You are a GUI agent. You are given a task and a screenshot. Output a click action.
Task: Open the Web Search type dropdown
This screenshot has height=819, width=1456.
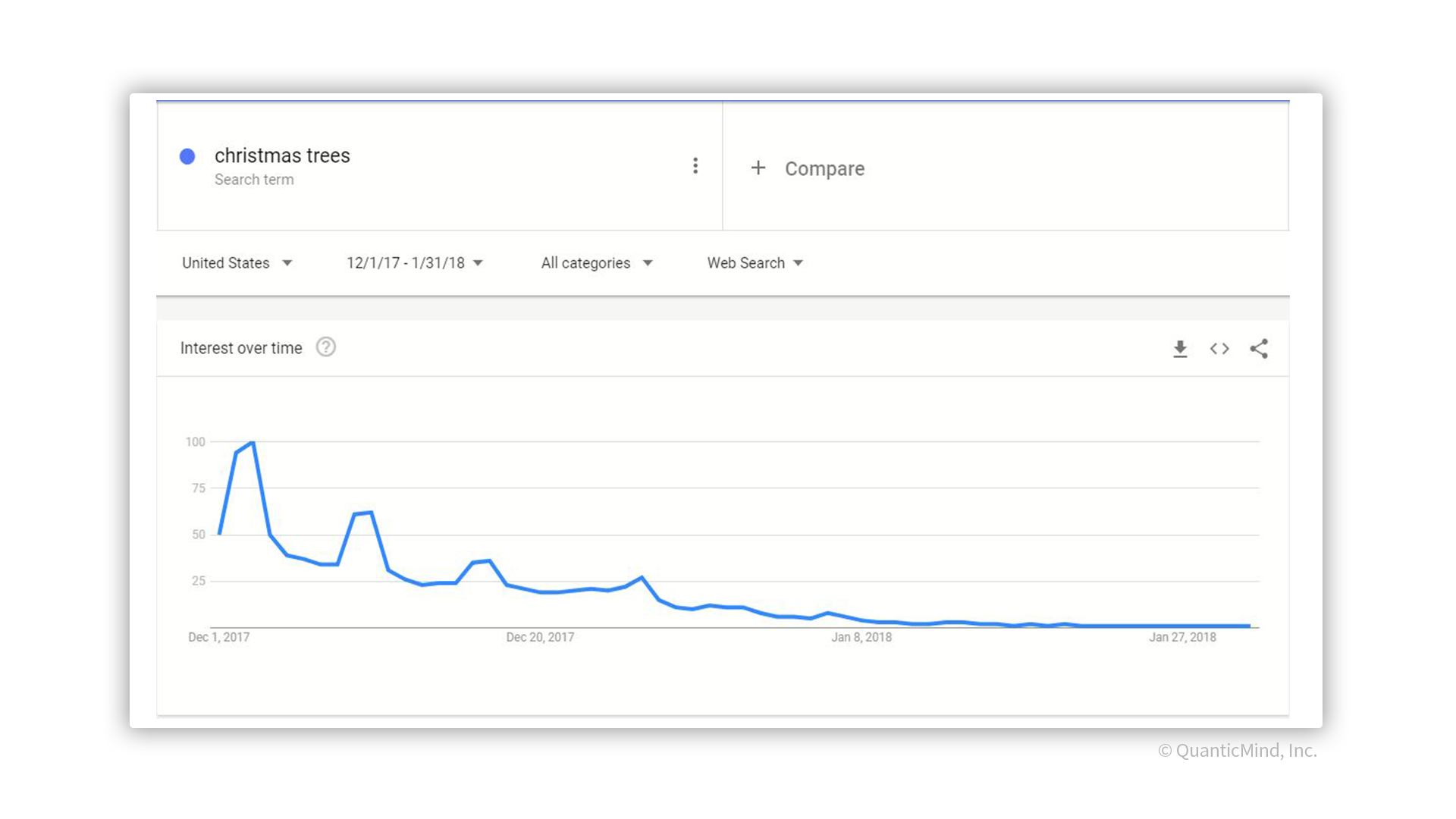[755, 263]
